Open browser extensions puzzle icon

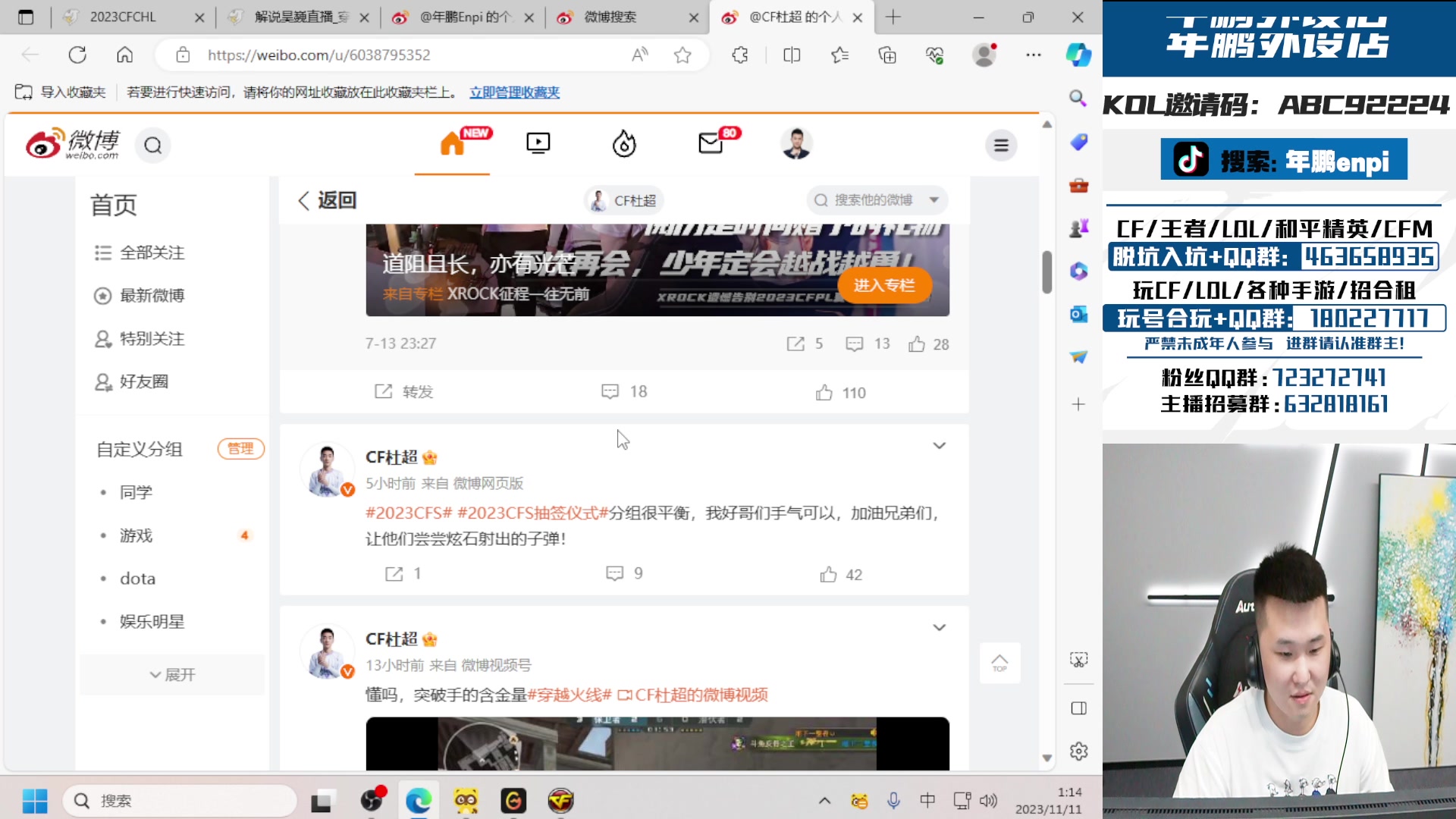tap(740, 55)
